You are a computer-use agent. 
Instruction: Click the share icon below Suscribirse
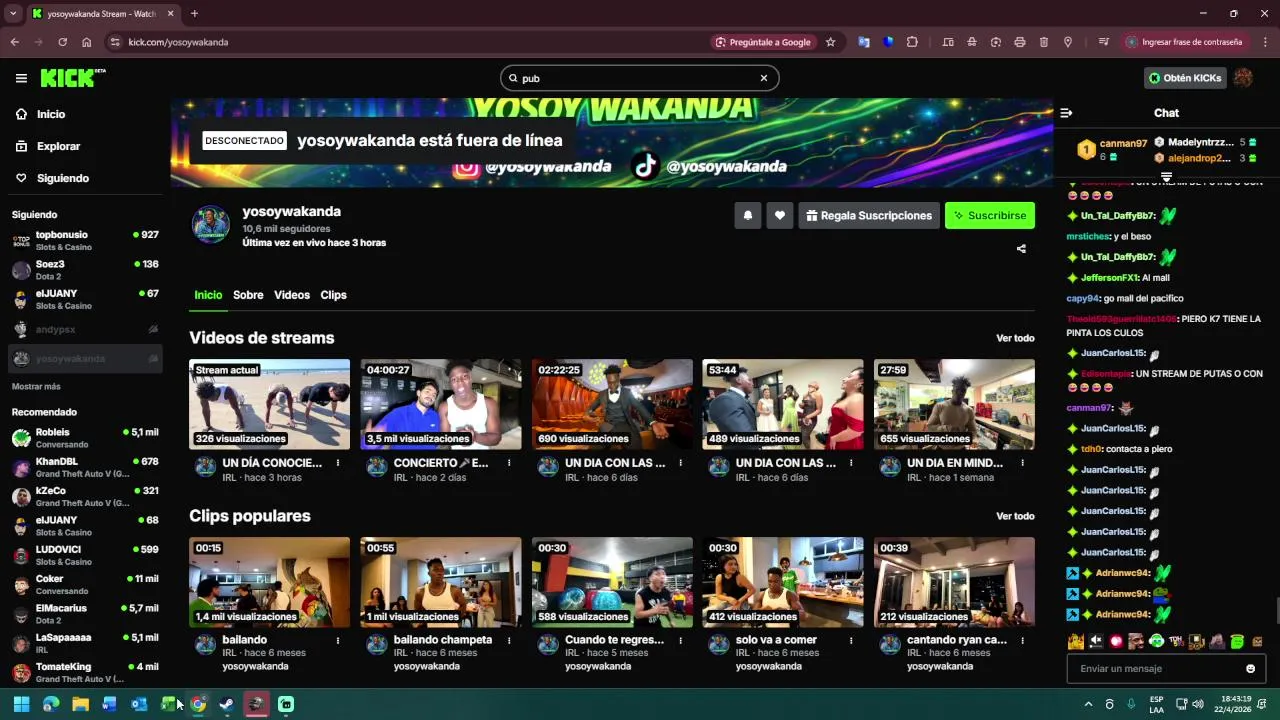pyautogui.click(x=1021, y=248)
